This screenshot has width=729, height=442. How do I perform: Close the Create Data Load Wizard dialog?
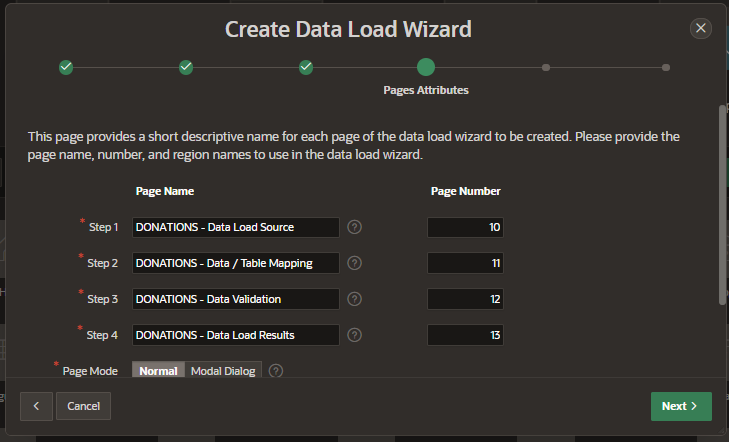pyautogui.click(x=701, y=29)
